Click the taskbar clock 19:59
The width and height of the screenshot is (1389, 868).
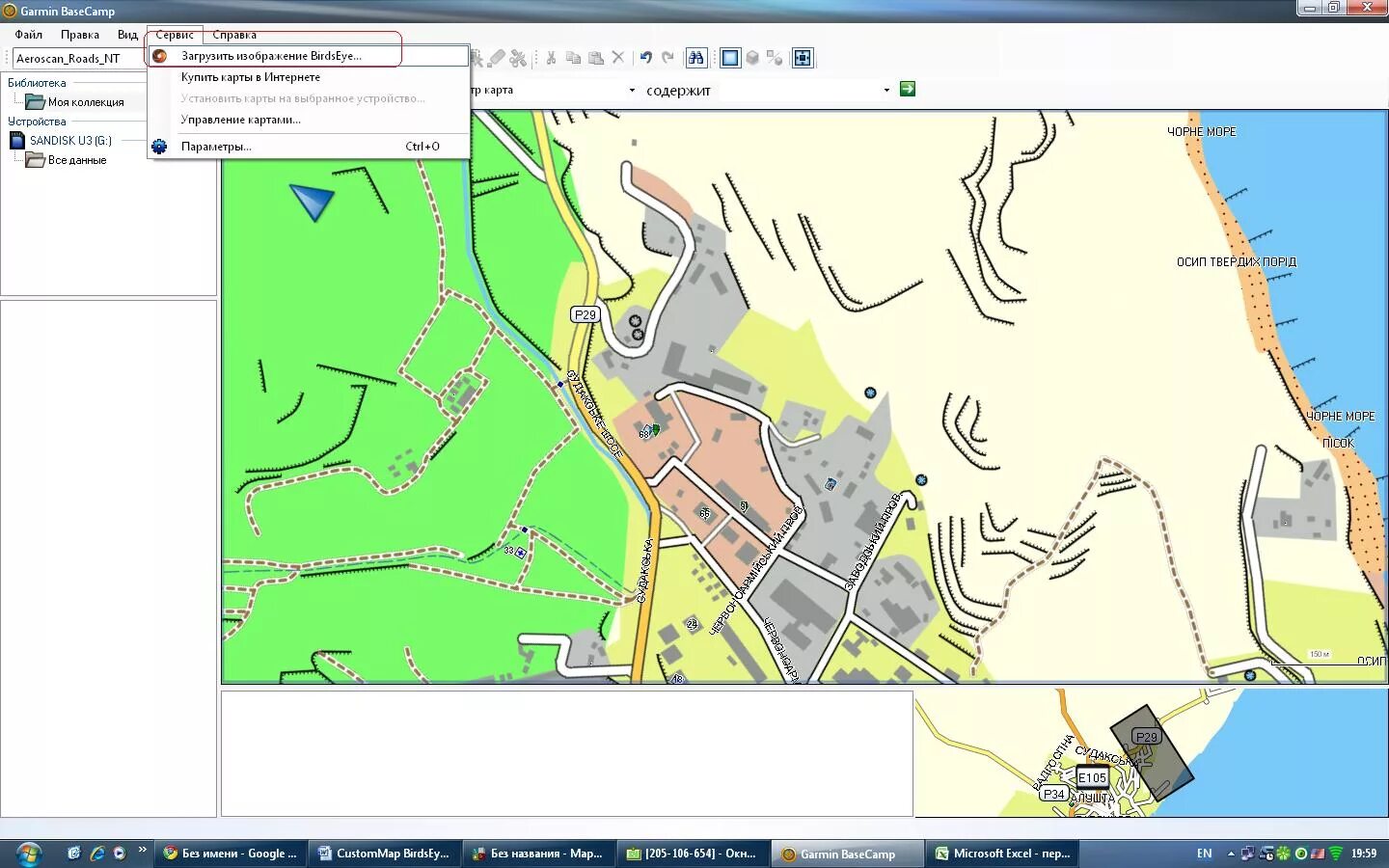click(1364, 854)
